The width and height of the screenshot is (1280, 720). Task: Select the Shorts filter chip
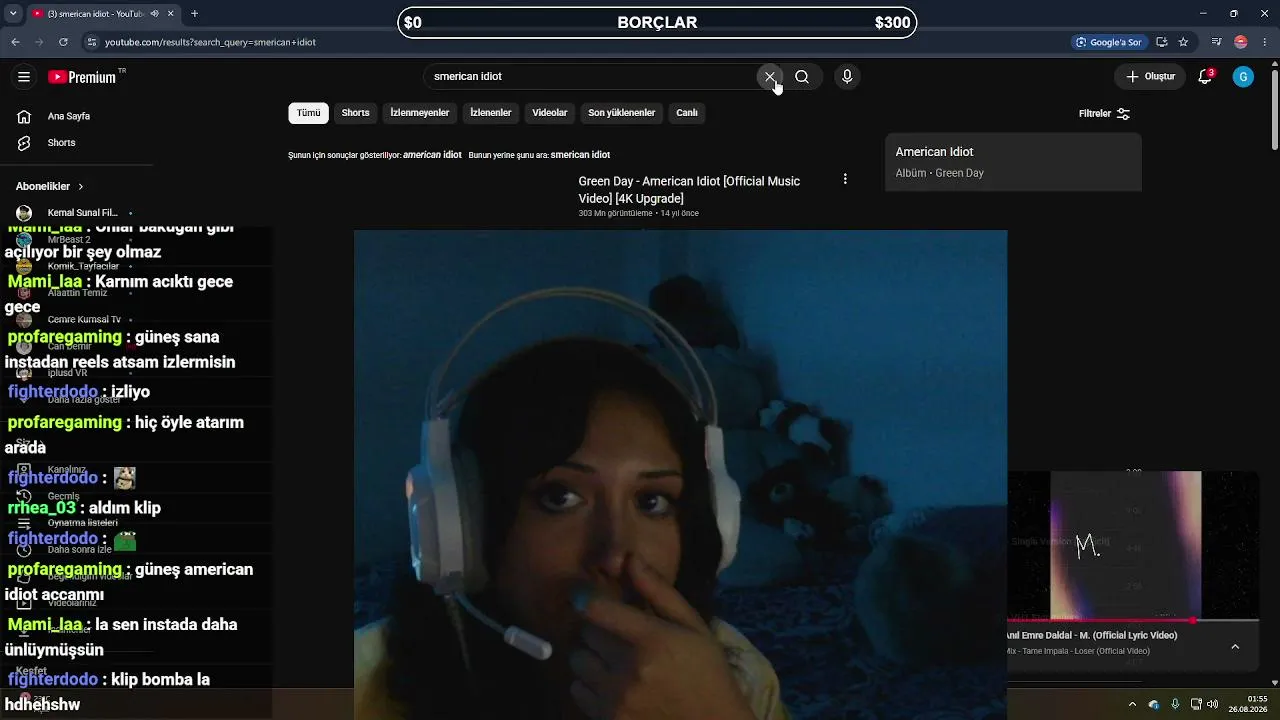tap(355, 113)
